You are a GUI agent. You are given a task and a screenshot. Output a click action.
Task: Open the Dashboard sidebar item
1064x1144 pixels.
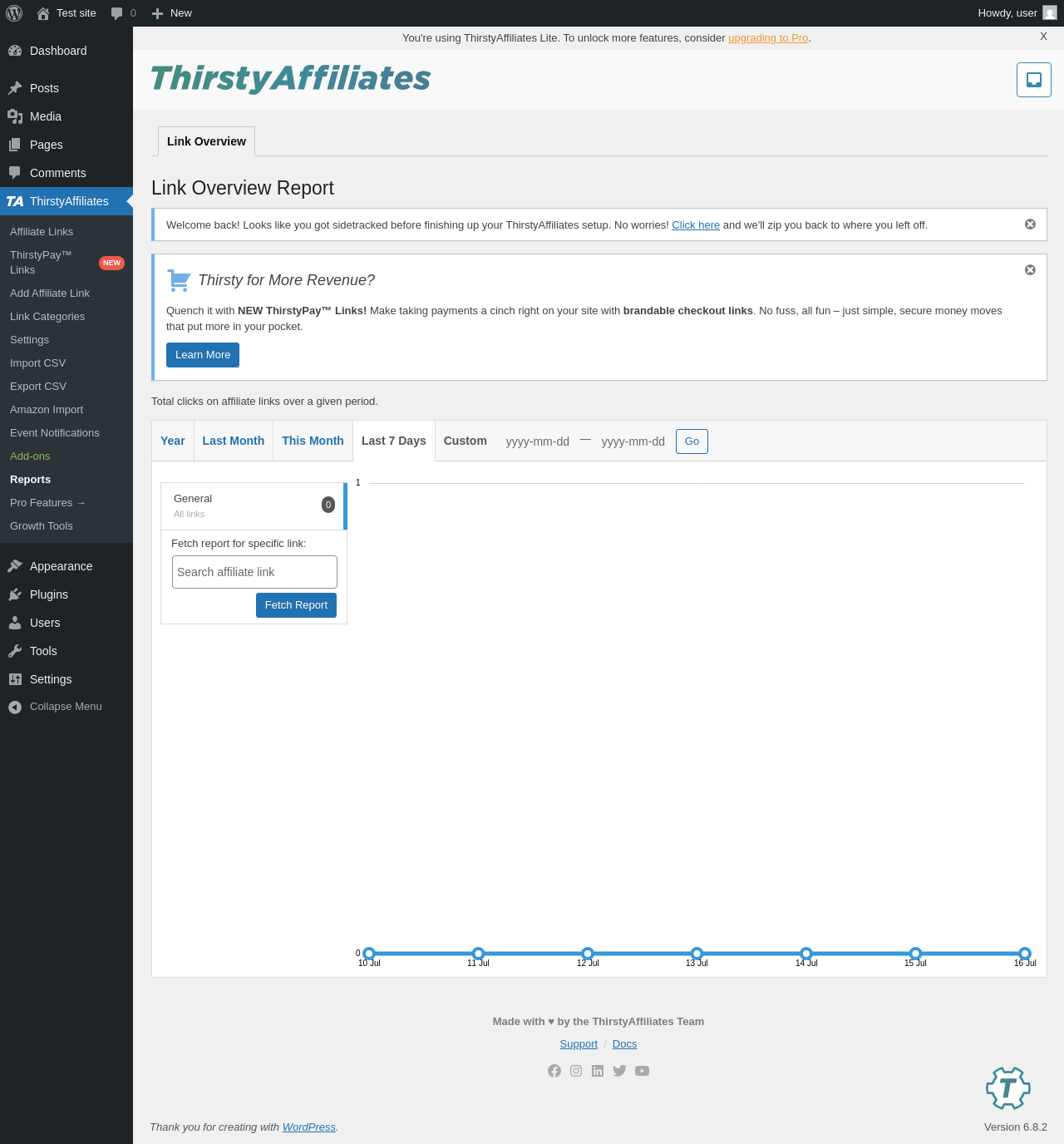(66, 51)
